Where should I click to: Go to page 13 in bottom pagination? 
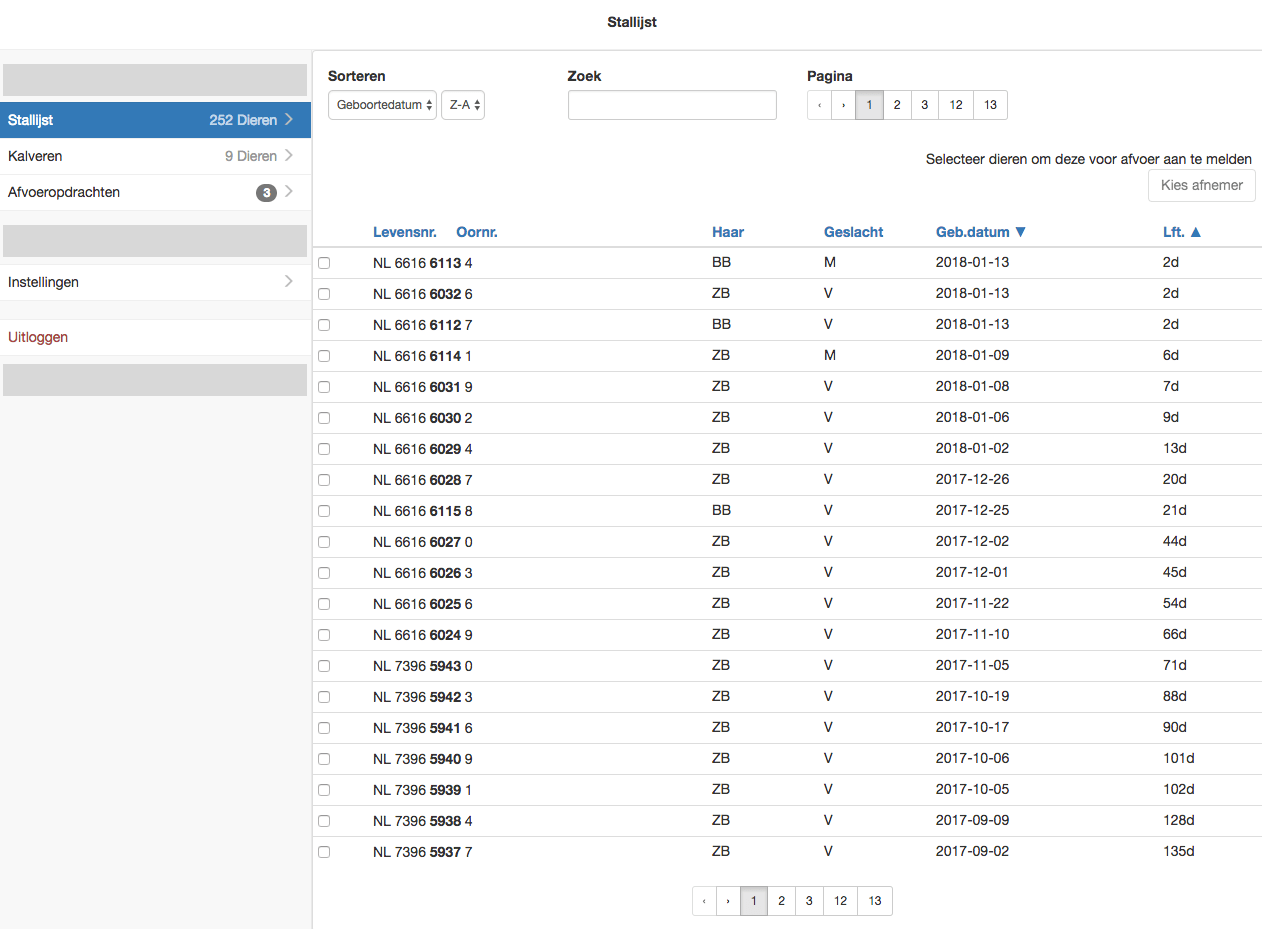[x=875, y=901]
